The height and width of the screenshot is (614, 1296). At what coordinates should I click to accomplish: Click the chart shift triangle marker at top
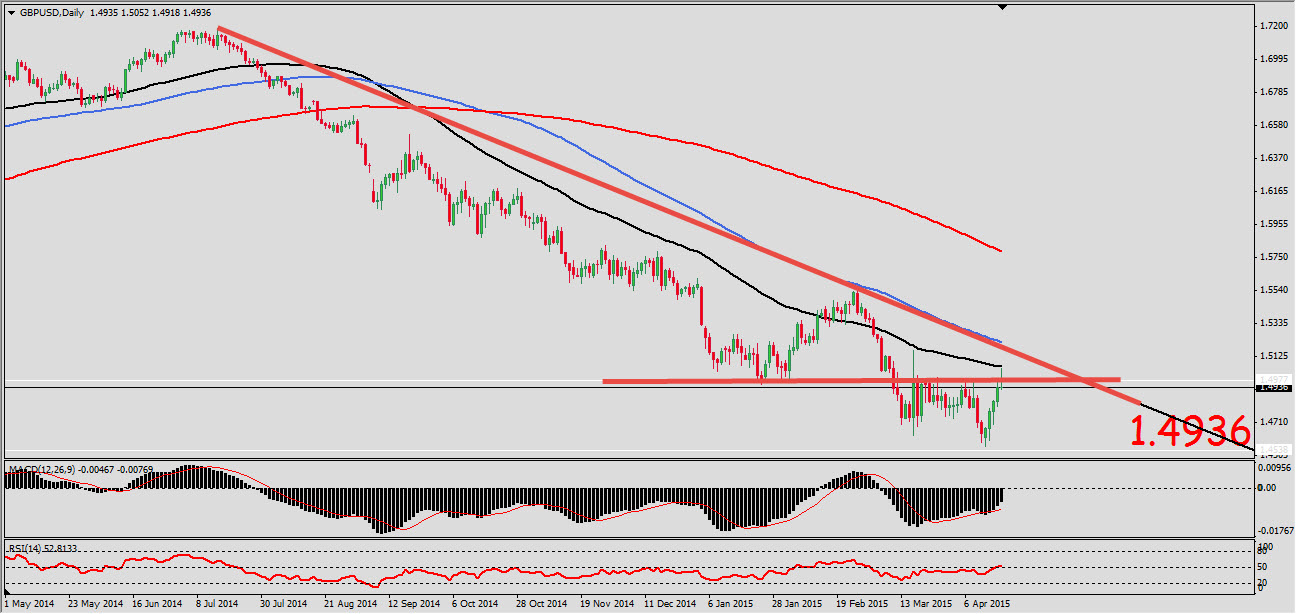pyautogui.click(x=1002, y=8)
